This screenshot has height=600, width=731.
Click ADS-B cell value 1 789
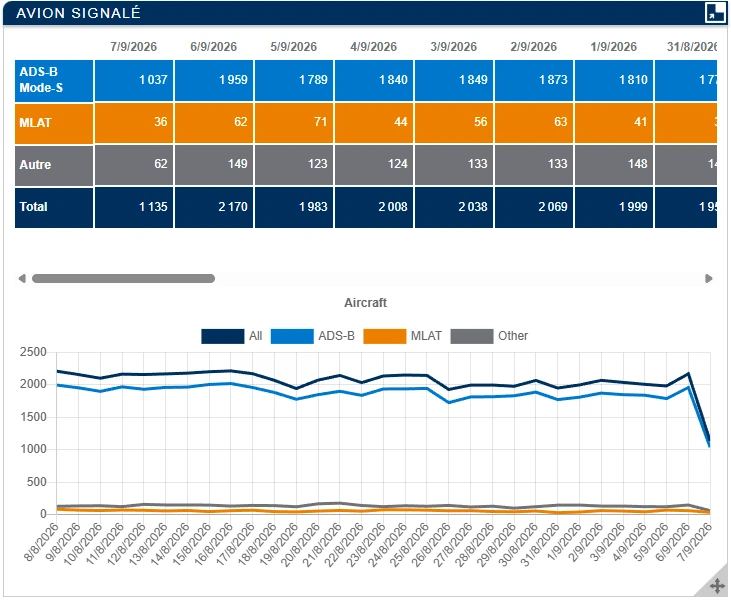point(294,80)
